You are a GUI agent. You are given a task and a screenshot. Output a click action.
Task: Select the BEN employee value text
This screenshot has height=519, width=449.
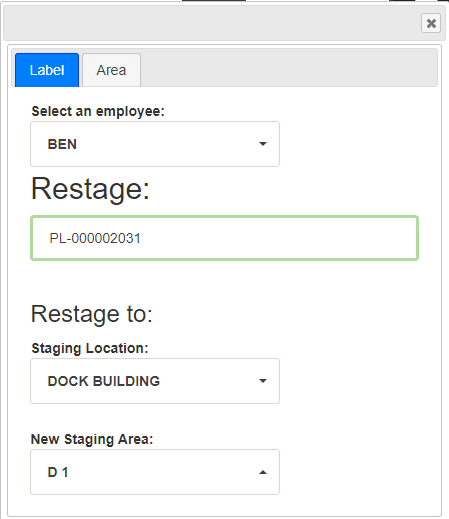(62, 144)
